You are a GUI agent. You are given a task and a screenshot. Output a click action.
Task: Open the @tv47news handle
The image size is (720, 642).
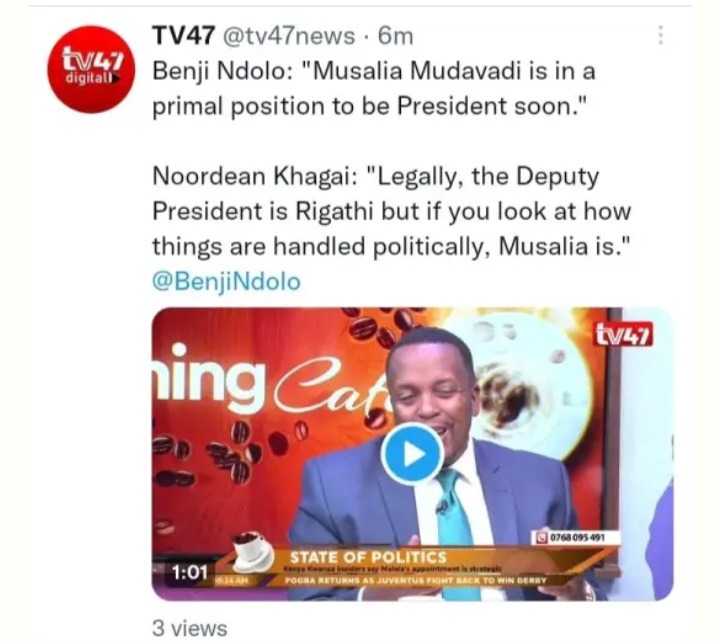pos(289,36)
